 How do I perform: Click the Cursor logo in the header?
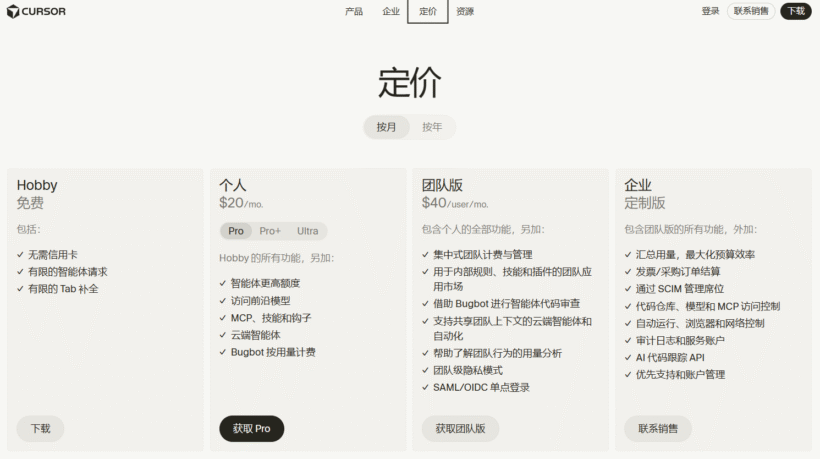(x=36, y=11)
